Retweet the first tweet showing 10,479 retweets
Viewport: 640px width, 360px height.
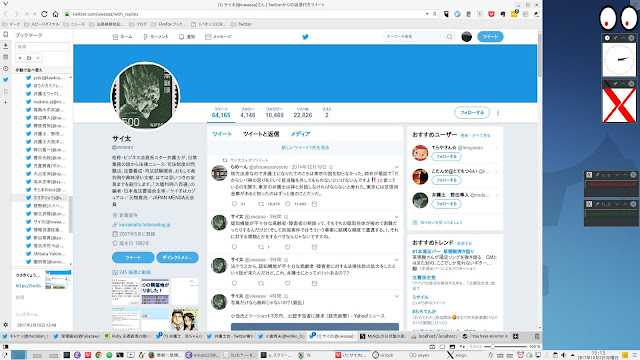coord(261,204)
